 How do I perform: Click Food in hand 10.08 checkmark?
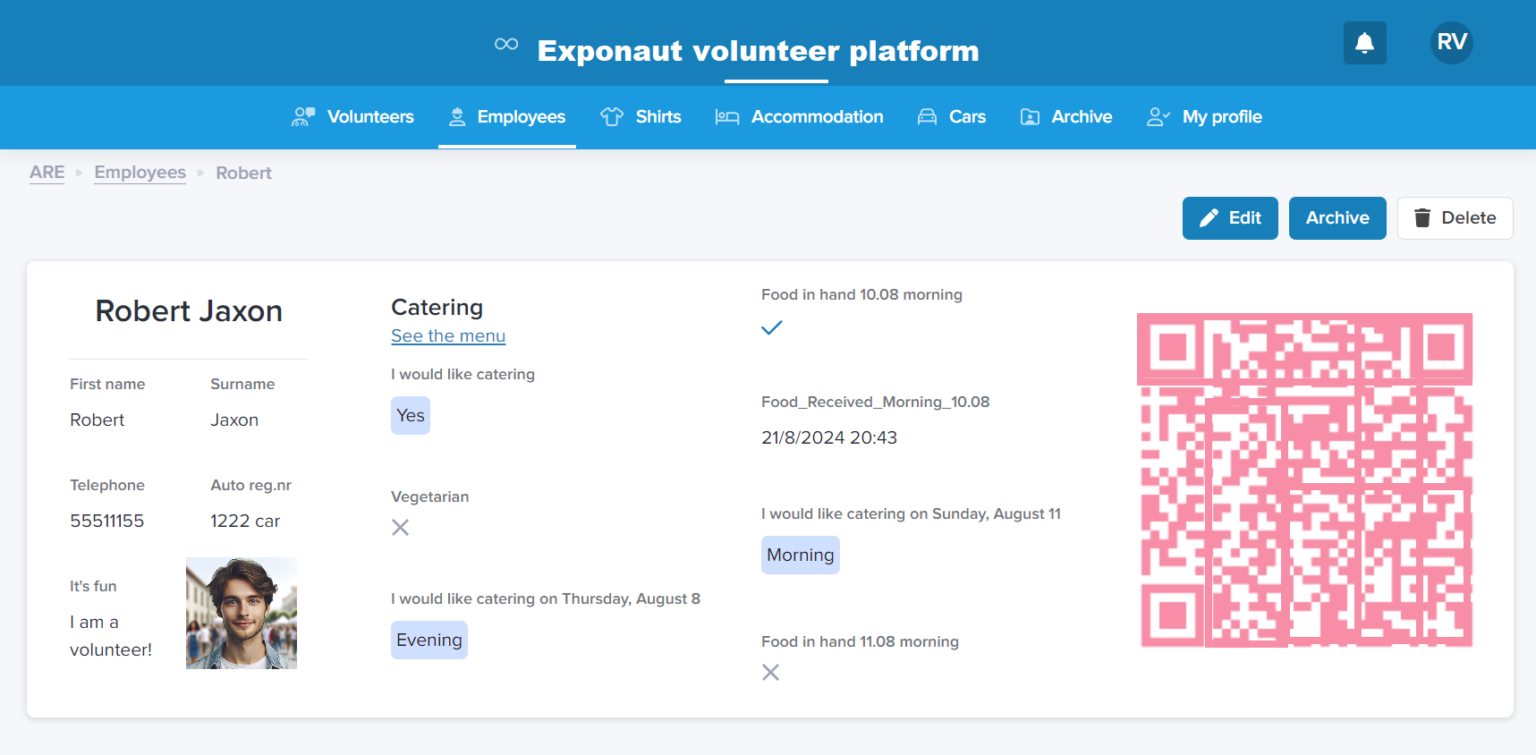(x=771, y=327)
